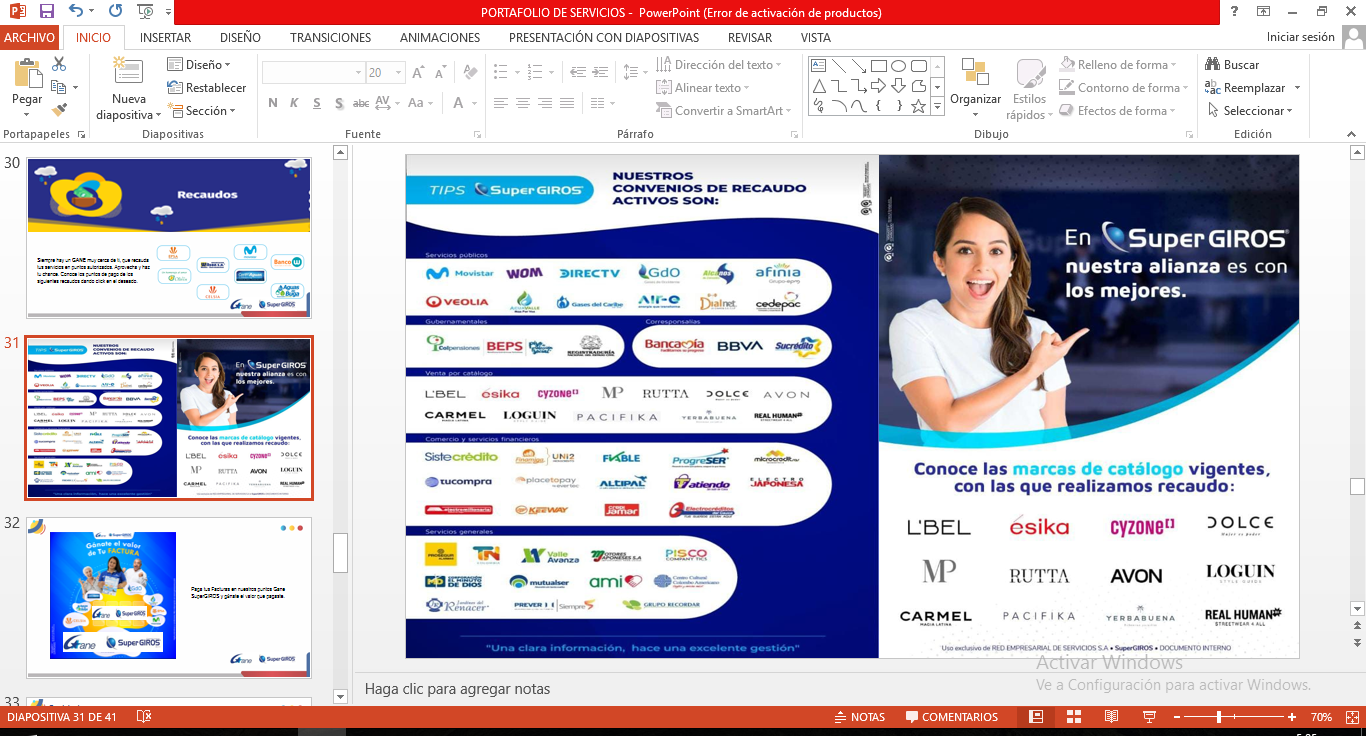Select the rectangle shape in gallery
This screenshot has height=736, width=1366.
coord(879,65)
